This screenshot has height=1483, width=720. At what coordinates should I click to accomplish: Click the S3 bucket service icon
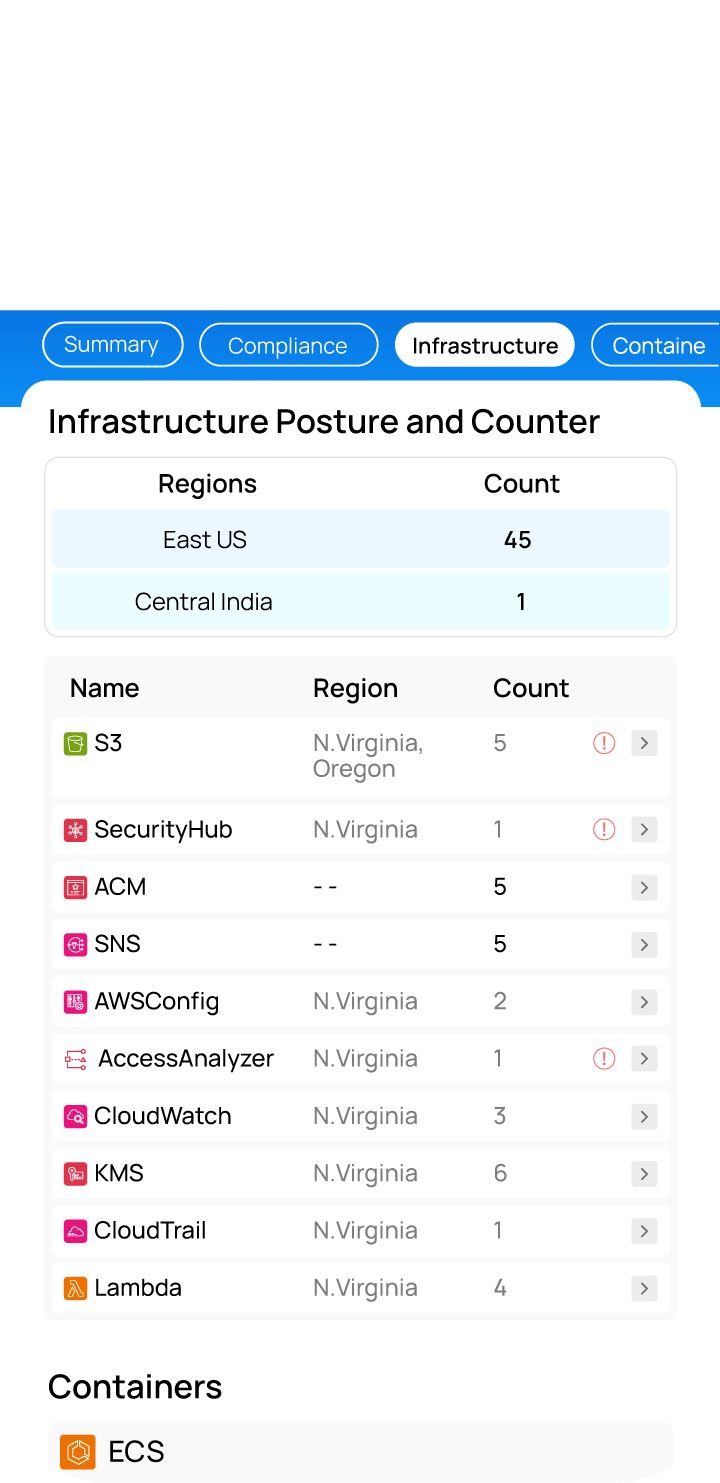click(x=75, y=744)
